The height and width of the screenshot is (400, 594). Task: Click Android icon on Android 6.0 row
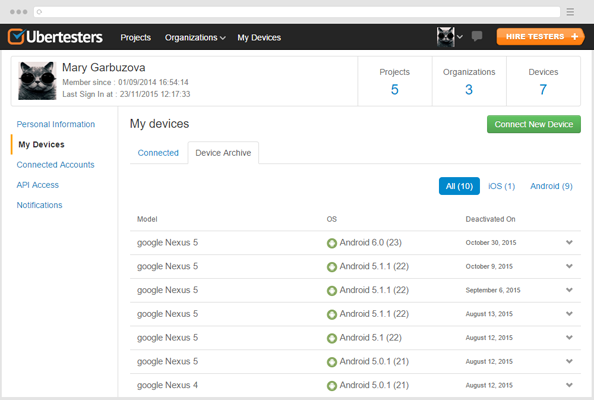pyautogui.click(x=332, y=243)
